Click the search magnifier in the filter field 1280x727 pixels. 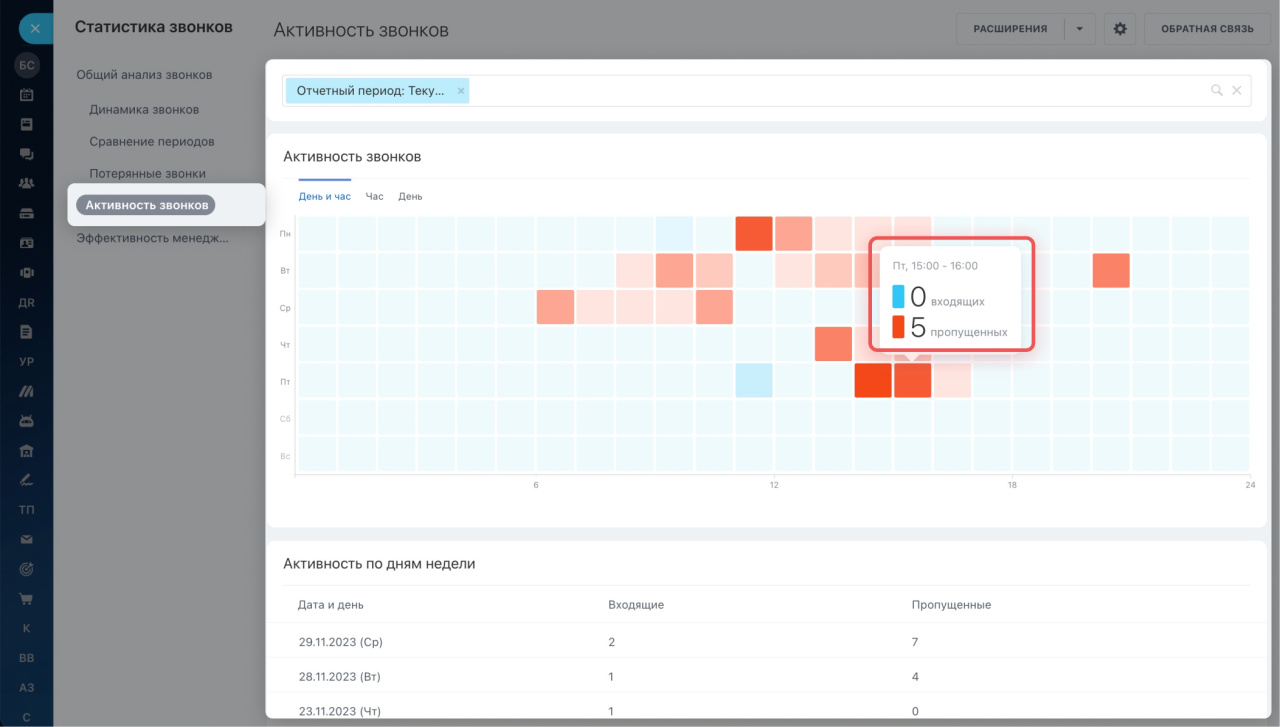[x=1217, y=90]
